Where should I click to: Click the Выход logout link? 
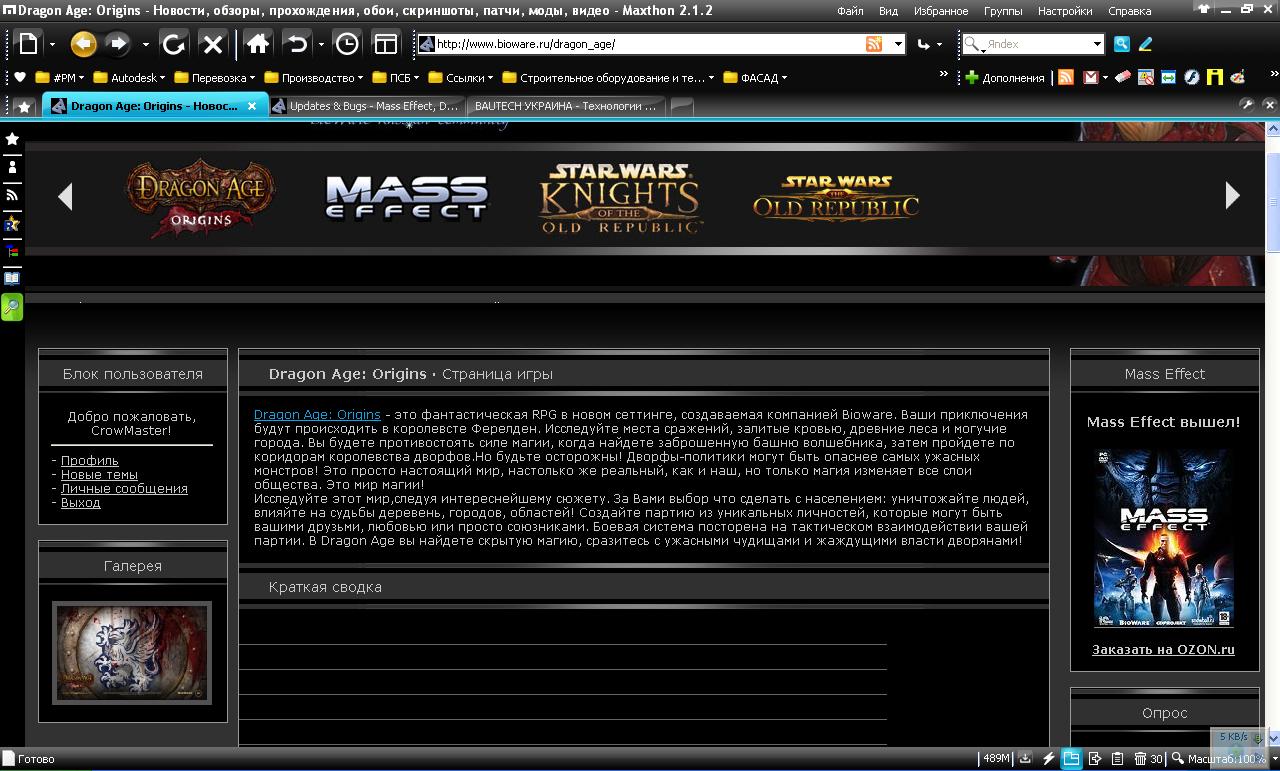coord(80,503)
